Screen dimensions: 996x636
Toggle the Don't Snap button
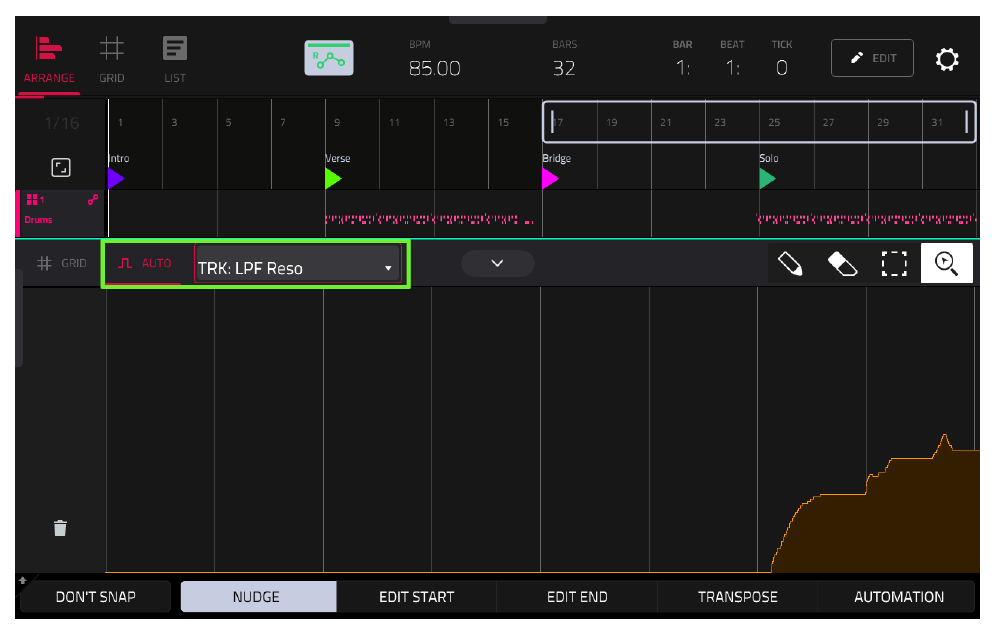click(x=95, y=597)
